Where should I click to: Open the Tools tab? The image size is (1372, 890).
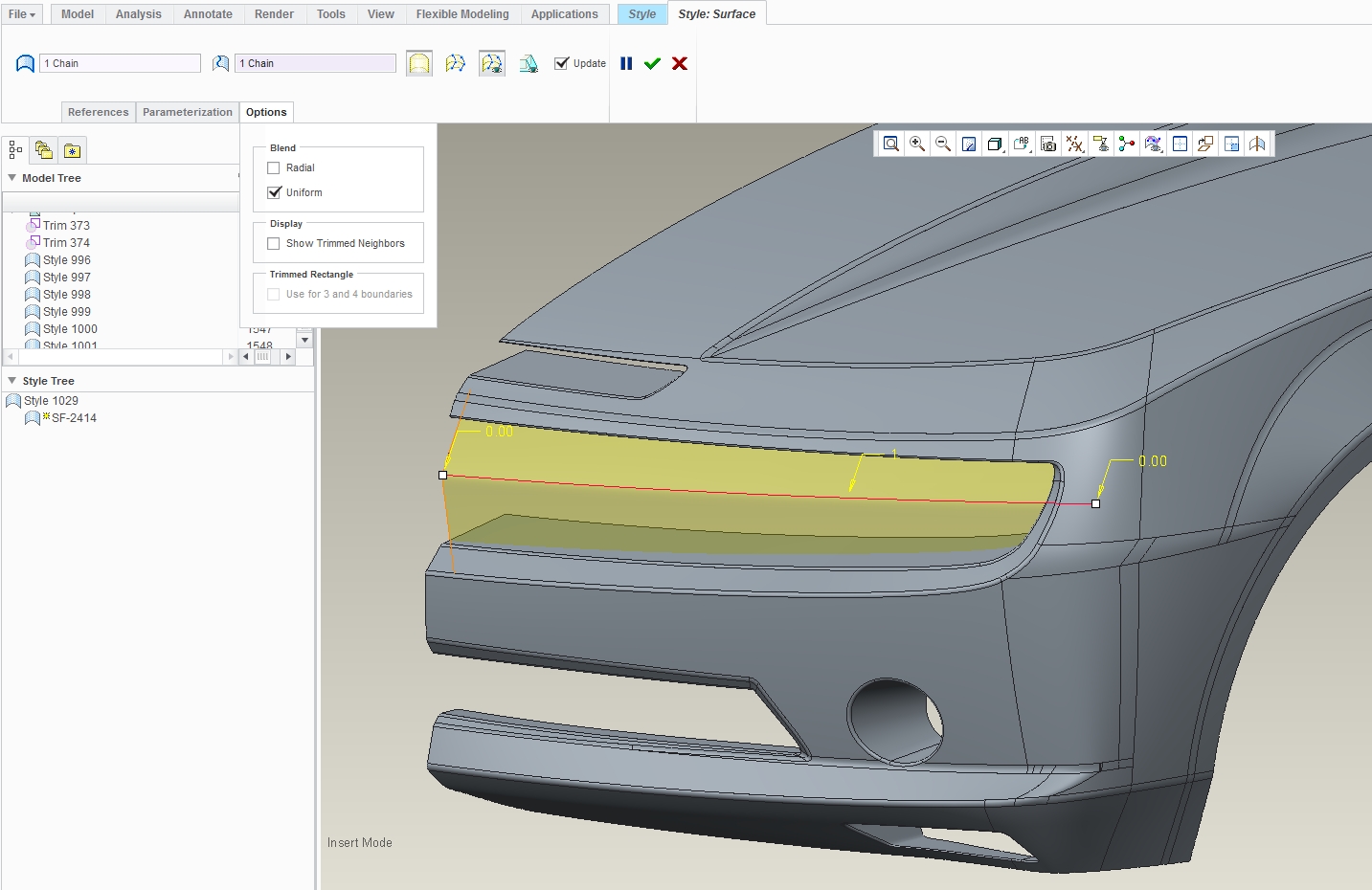[x=331, y=13]
